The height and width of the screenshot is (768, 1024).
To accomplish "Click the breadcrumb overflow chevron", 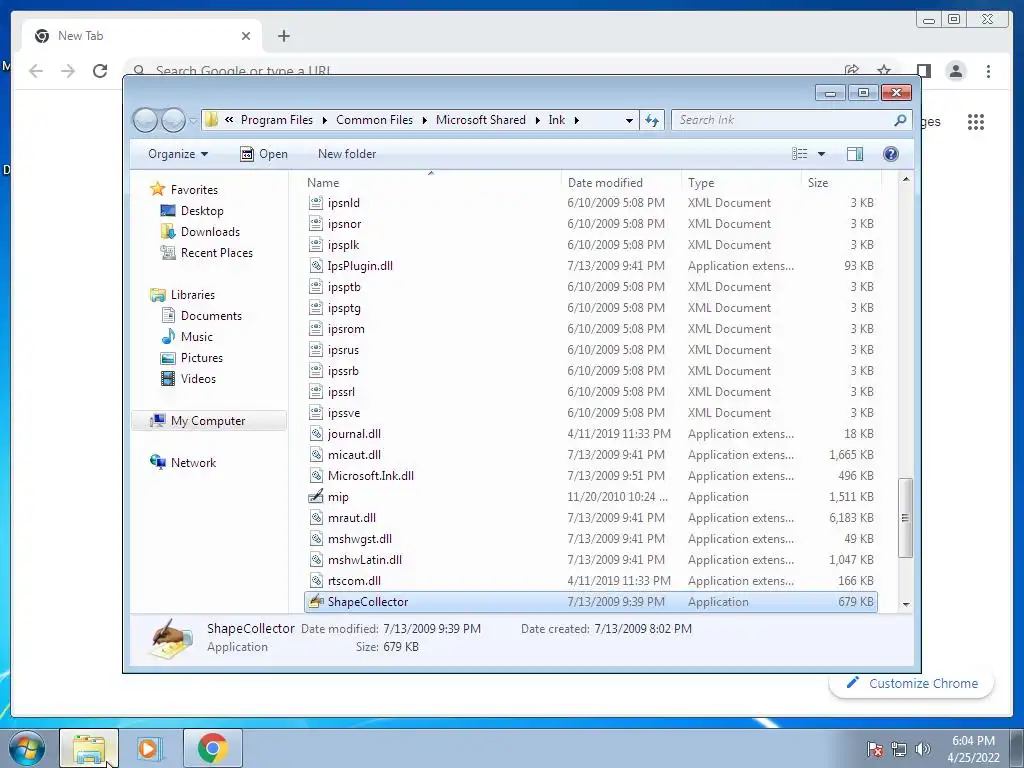I will click(x=229, y=120).
